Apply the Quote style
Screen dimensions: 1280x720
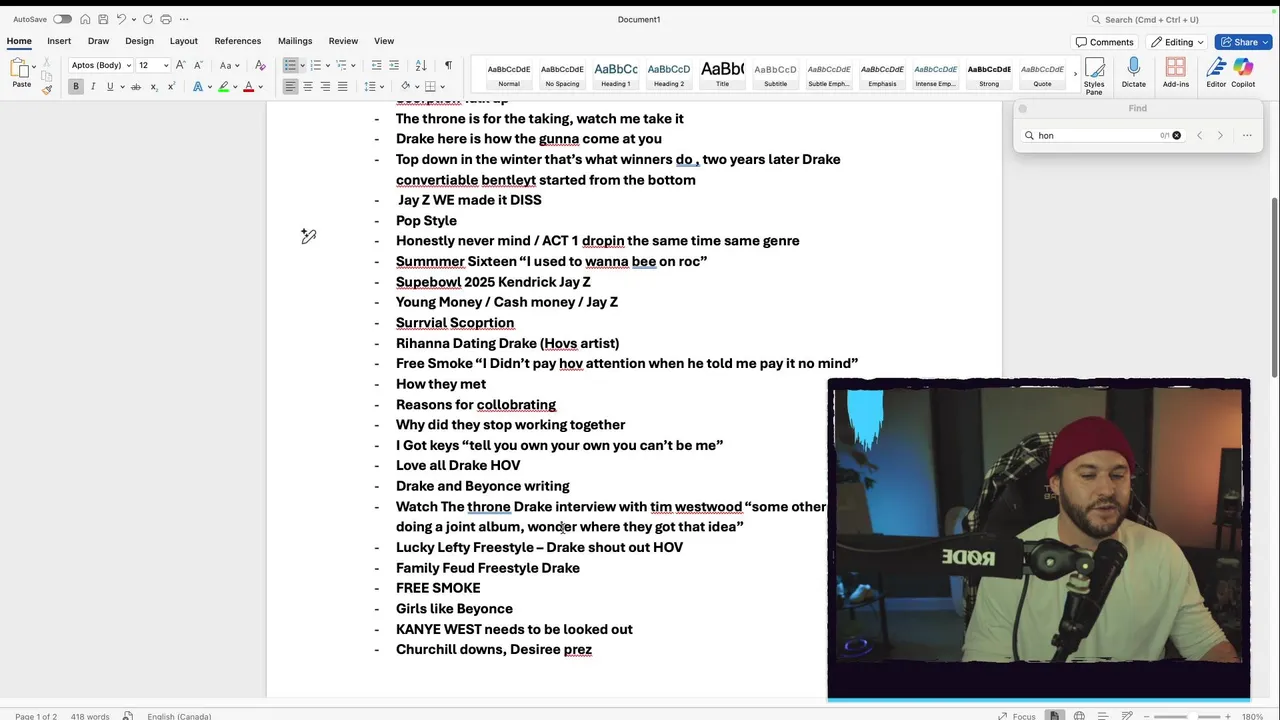point(1042,74)
